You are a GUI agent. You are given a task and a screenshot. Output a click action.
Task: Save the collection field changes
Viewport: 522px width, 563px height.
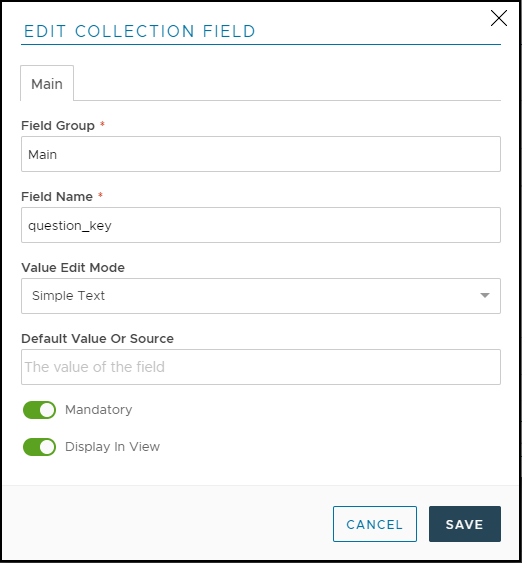[465, 524]
